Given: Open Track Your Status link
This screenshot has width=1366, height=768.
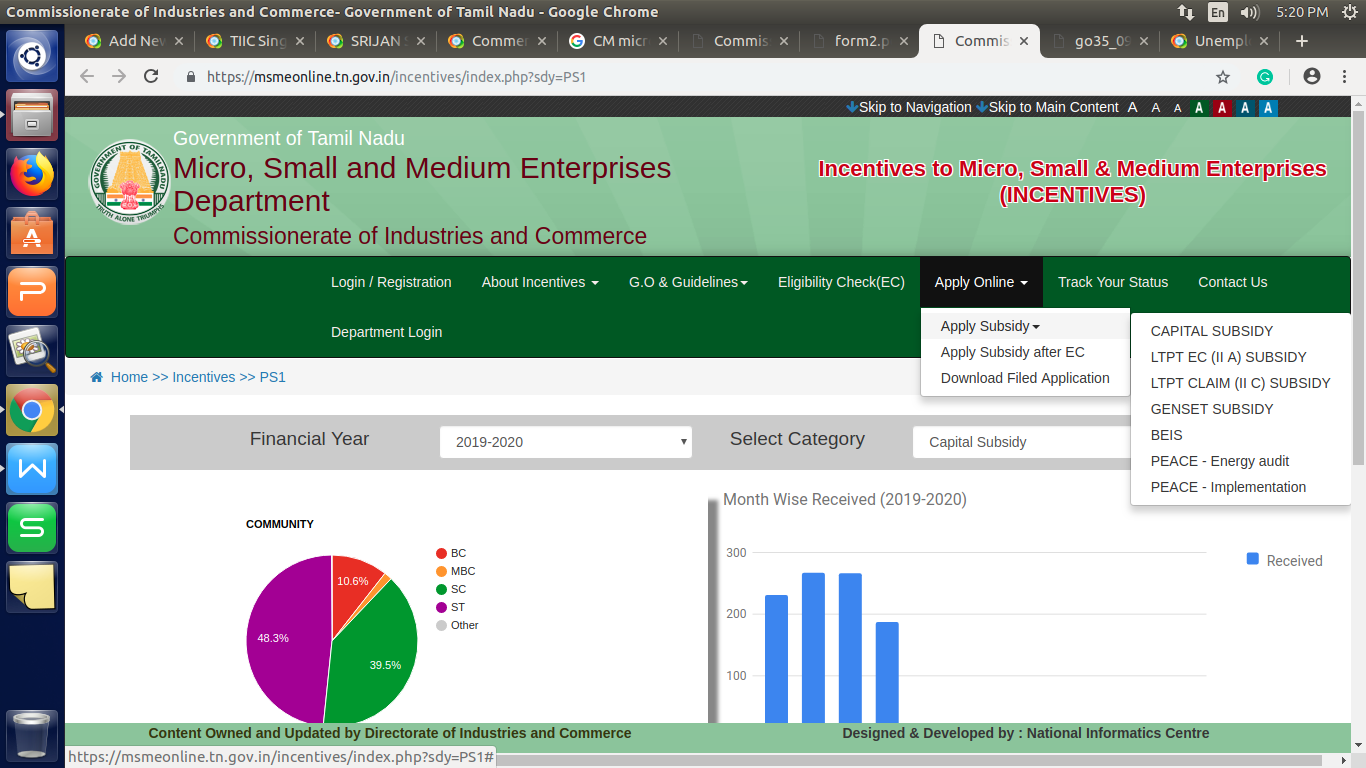Looking at the screenshot, I should pyautogui.click(x=1112, y=282).
